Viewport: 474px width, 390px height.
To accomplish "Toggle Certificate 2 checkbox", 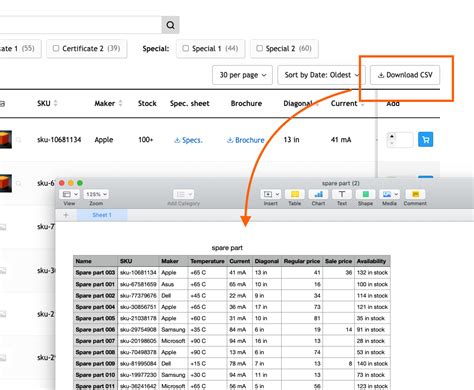I will pyautogui.click(x=56, y=49).
